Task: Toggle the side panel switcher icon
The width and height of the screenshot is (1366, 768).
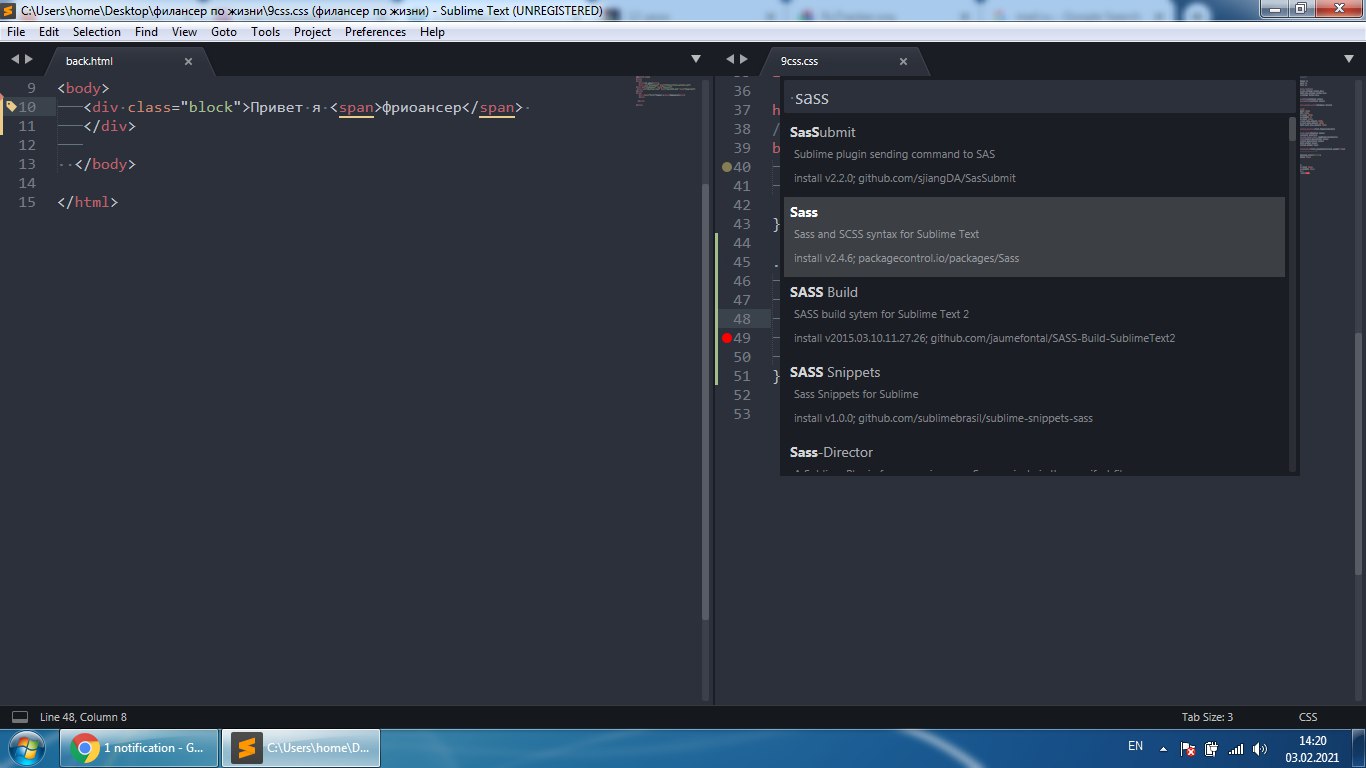Action: (19, 717)
